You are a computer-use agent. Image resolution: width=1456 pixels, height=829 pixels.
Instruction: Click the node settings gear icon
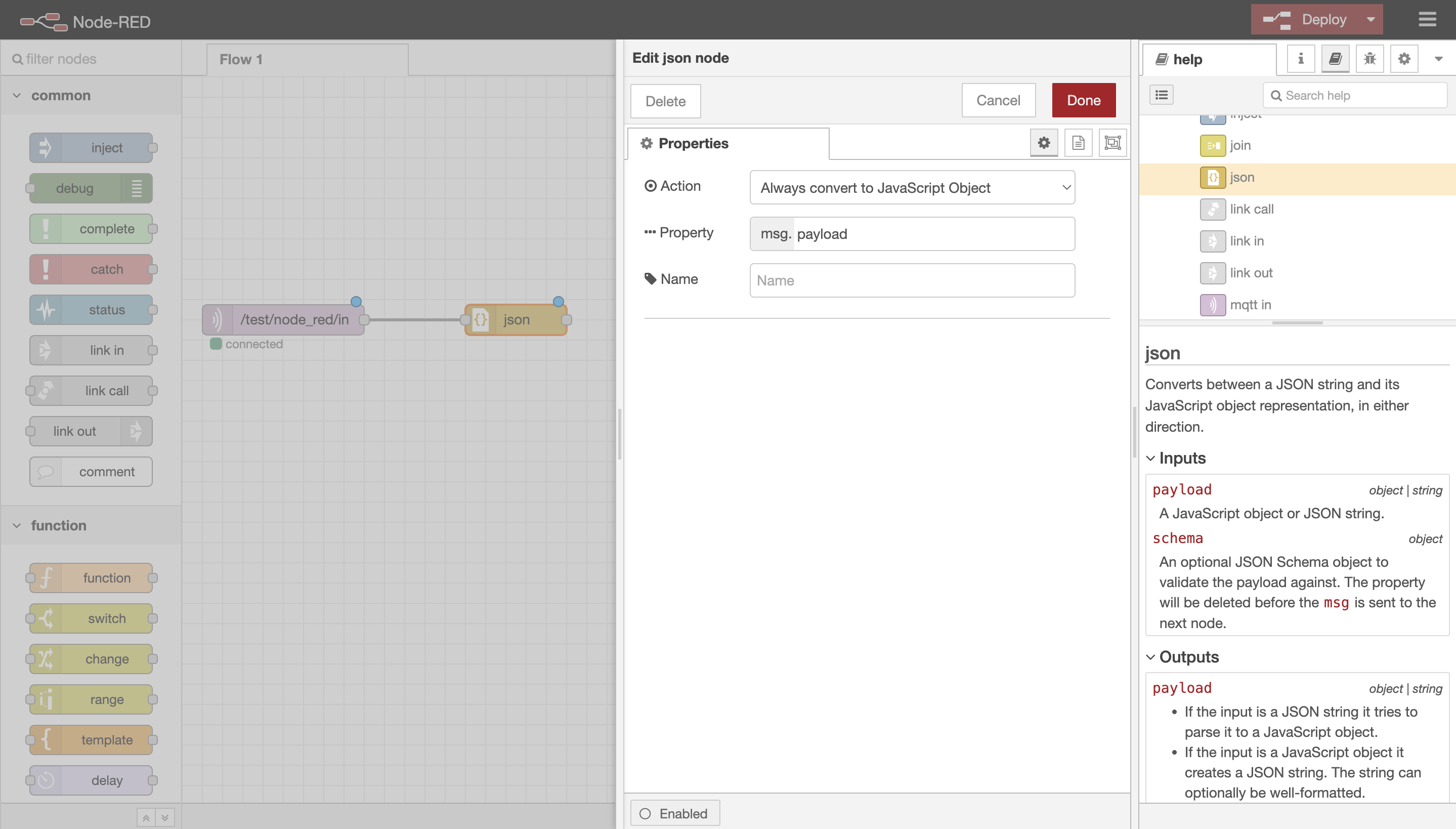coord(1045,143)
